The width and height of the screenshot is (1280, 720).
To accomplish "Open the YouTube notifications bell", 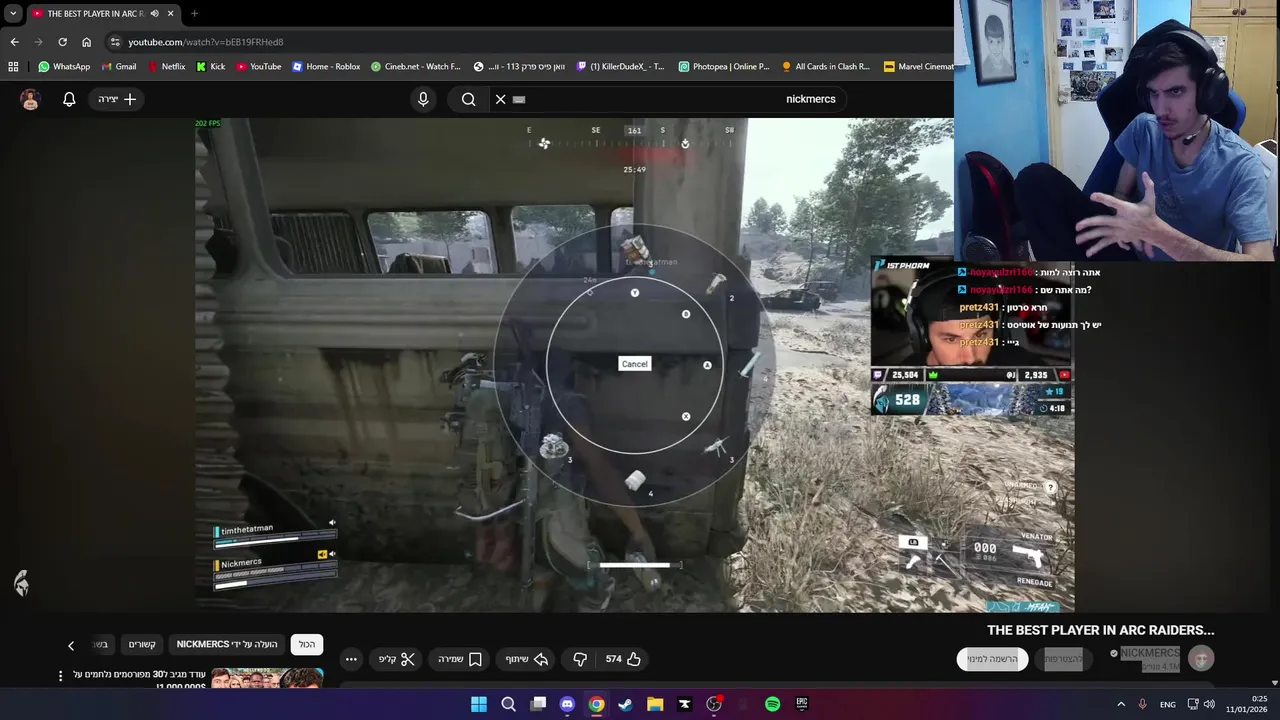I will click(x=69, y=99).
